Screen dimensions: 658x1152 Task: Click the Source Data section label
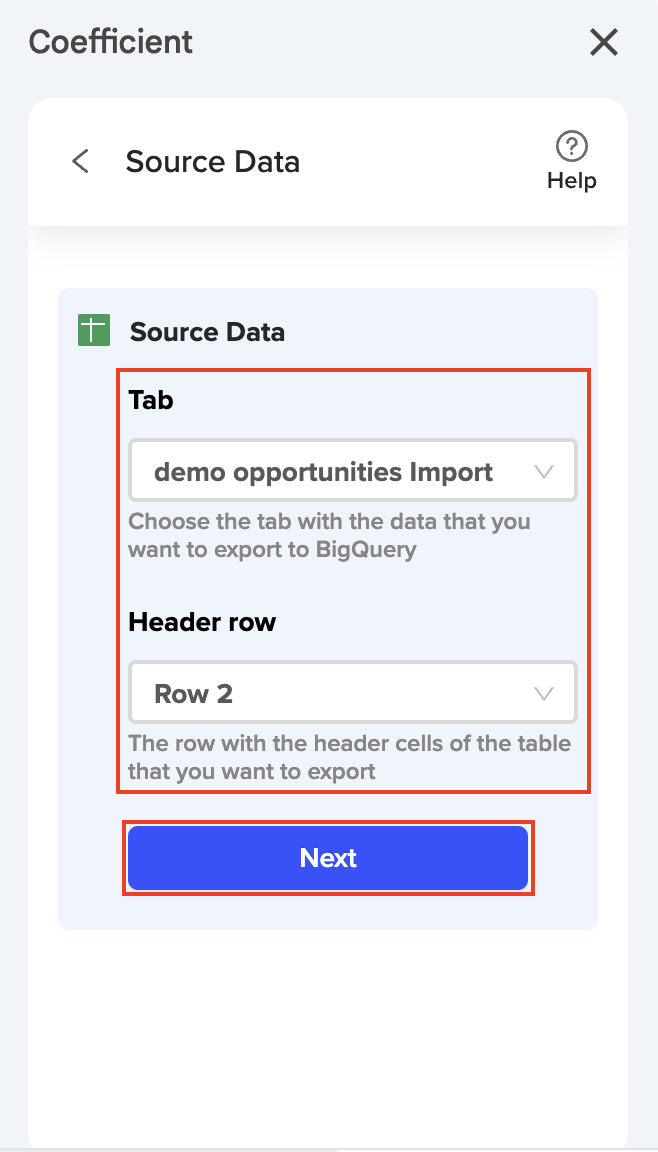coord(207,332)
